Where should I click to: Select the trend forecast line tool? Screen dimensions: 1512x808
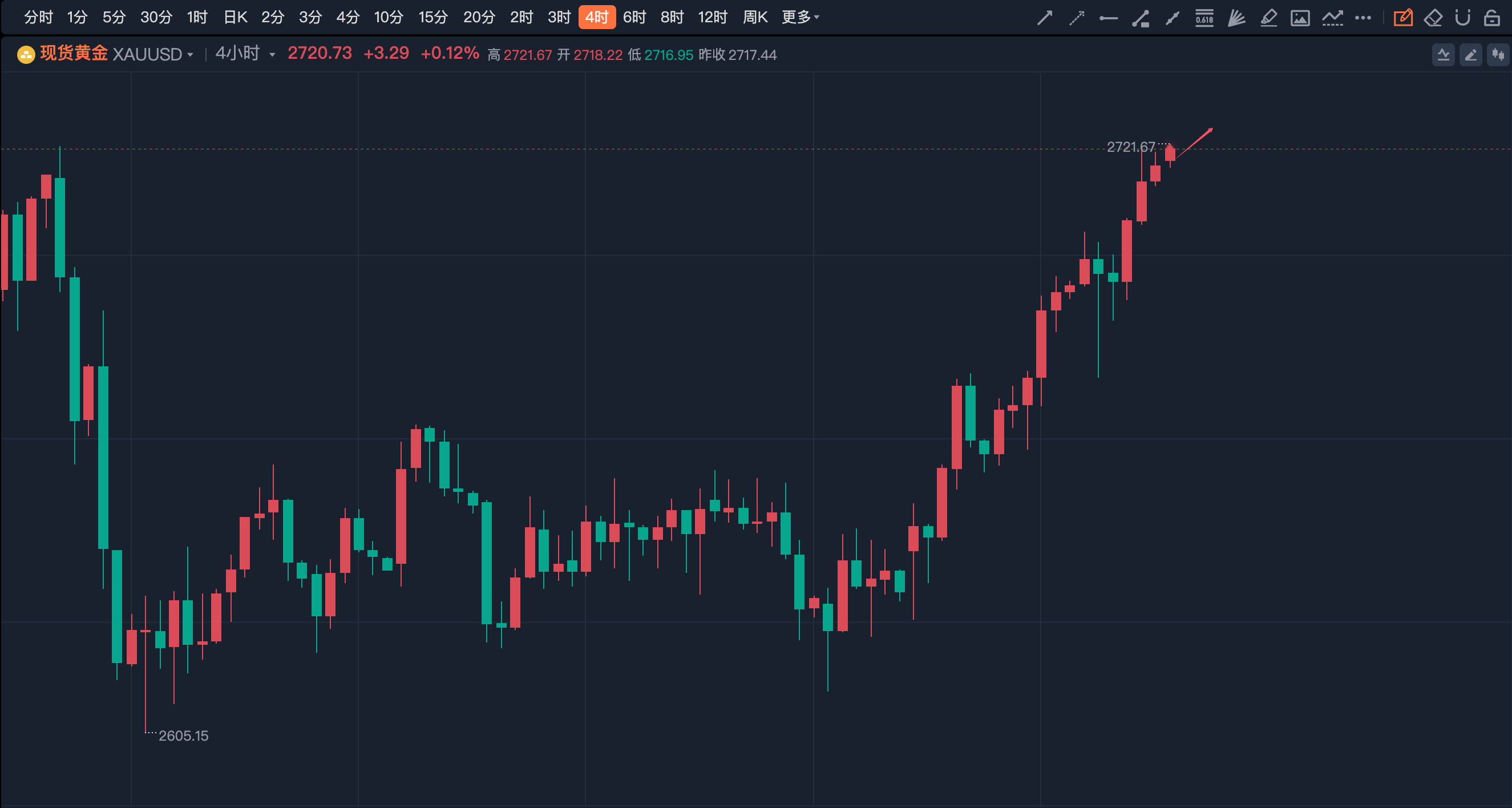(x=1332, y=18)
